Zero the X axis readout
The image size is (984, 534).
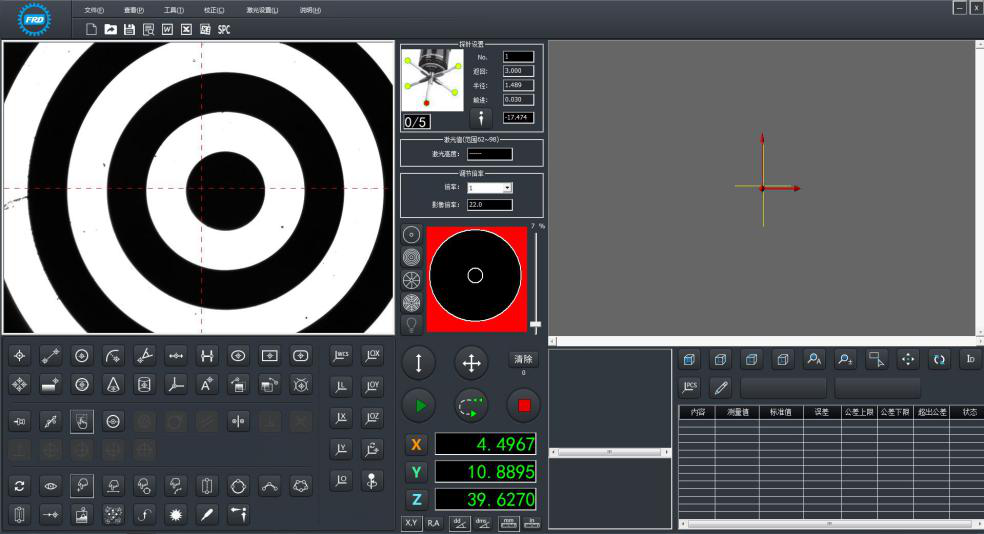(x=417, y=445)
